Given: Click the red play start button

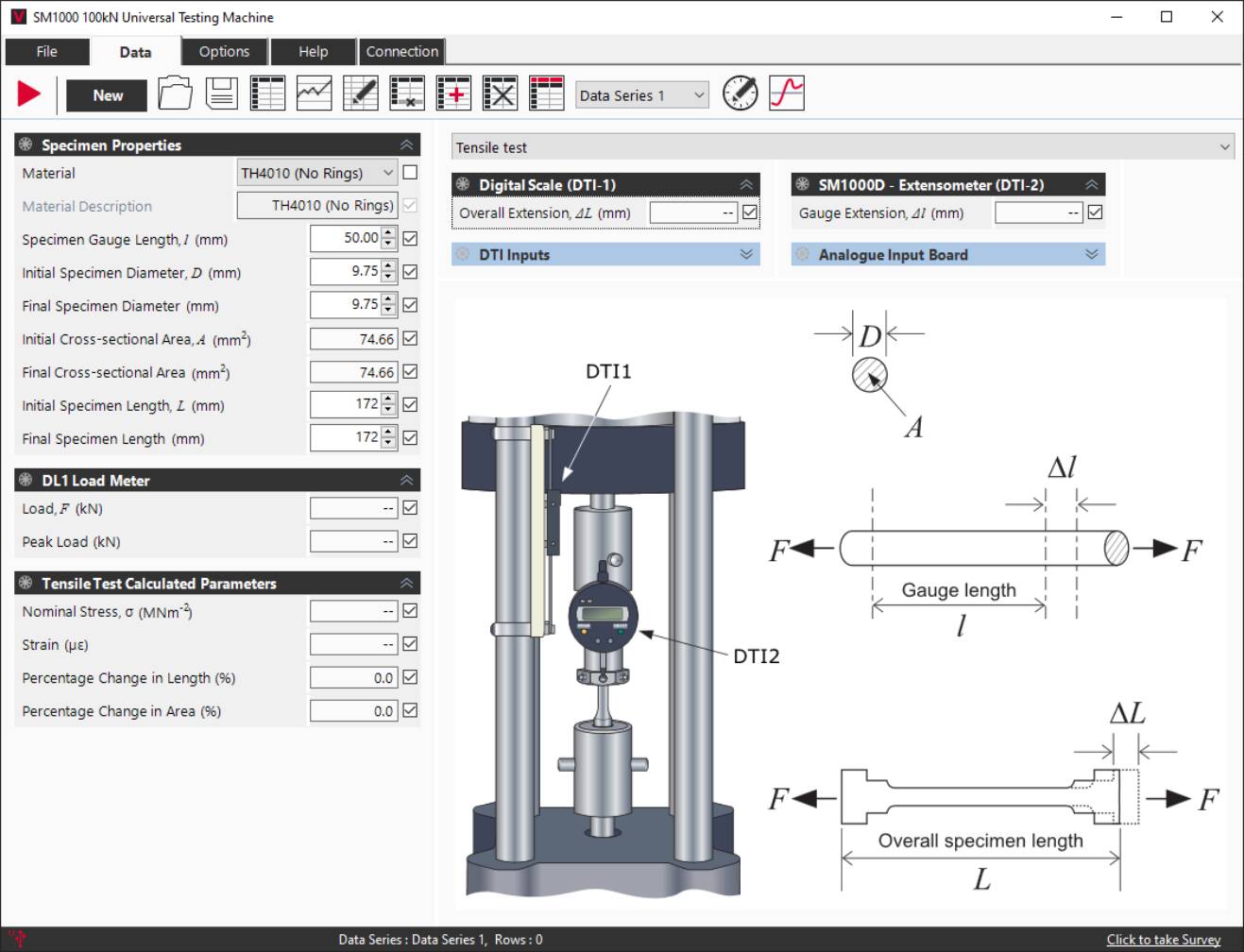Looking at the screenshot, I should [29, 93].
